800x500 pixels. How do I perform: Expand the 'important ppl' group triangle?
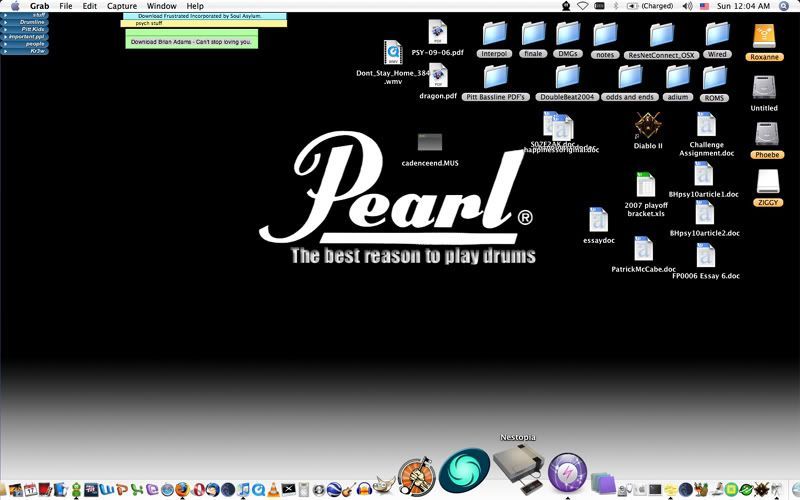coord(5,37)
